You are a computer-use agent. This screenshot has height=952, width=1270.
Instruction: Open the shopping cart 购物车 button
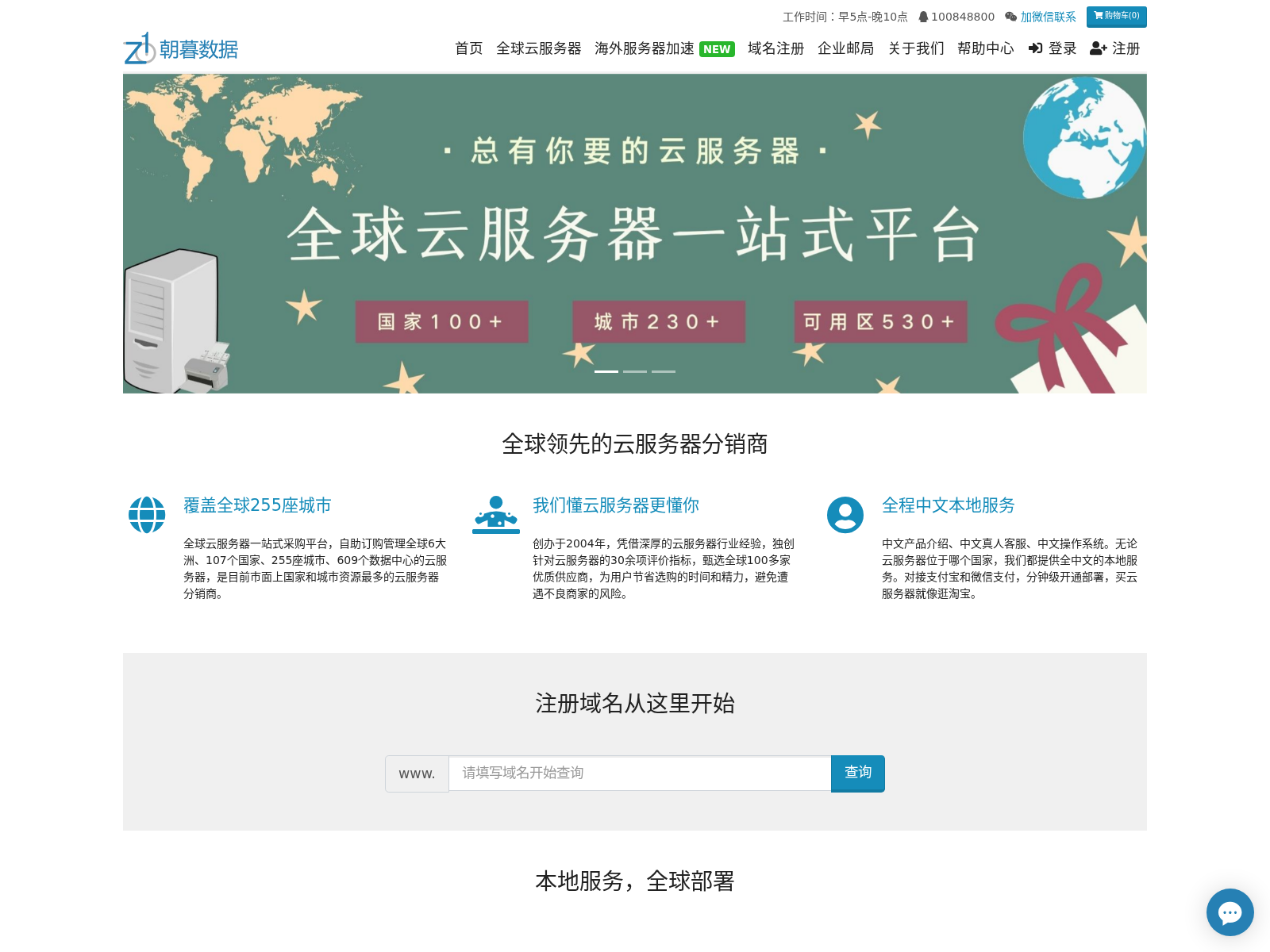coord(1116,16)
